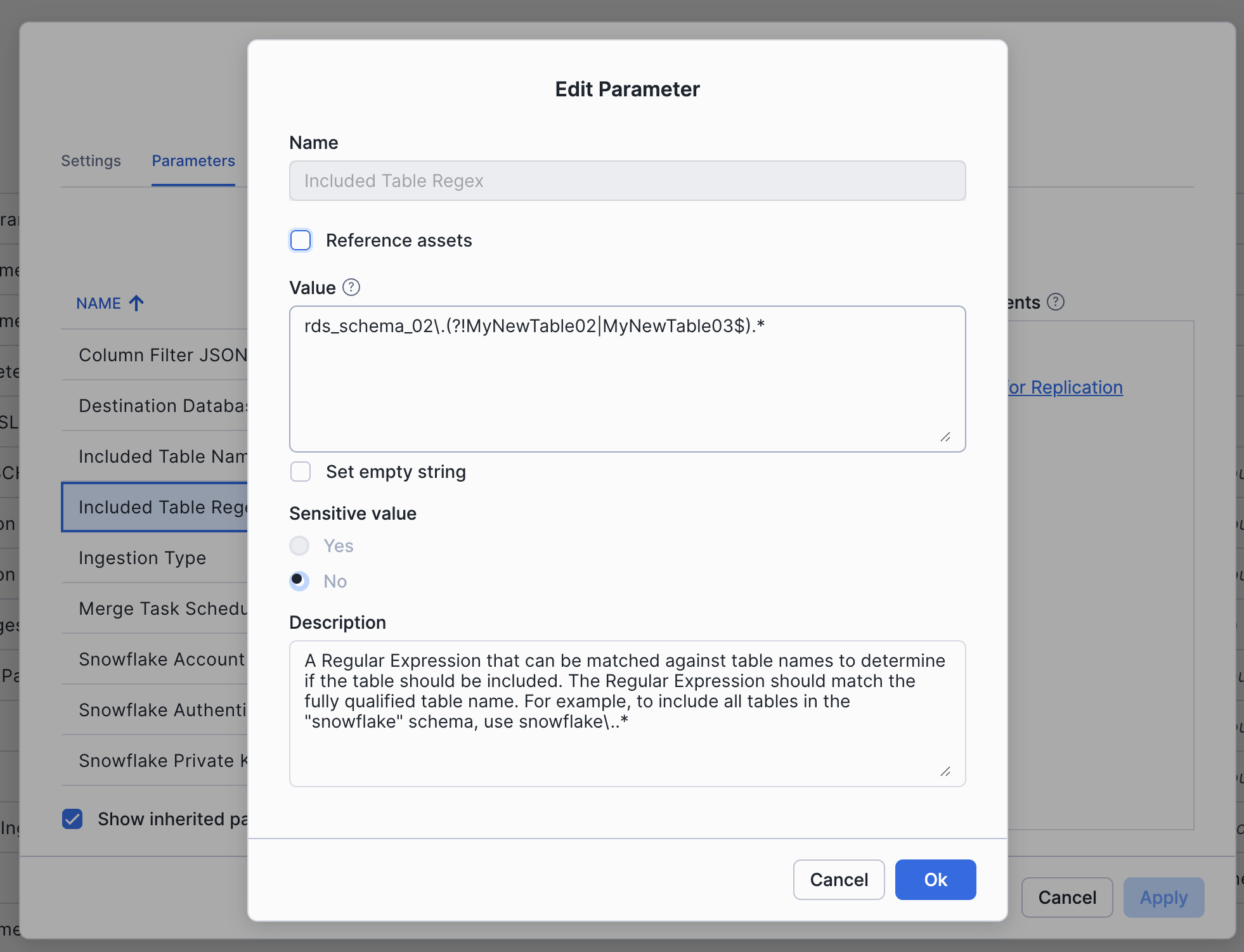Screen dimensions: 1244x952
Task: Enable the Reference assets checkbox
Action: pyautogui.click(x=301, y=241)
